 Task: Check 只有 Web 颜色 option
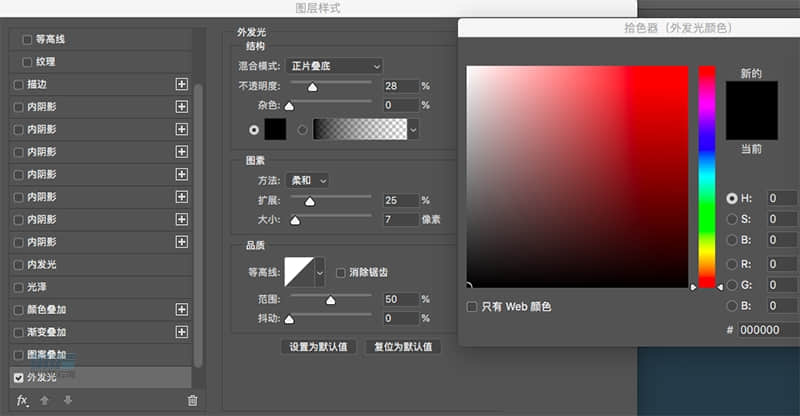[471, 307]
